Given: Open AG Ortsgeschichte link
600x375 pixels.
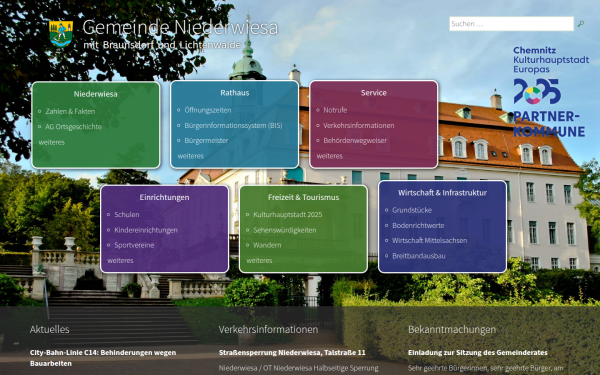Looking at the screenshot, I should point(73,127).
